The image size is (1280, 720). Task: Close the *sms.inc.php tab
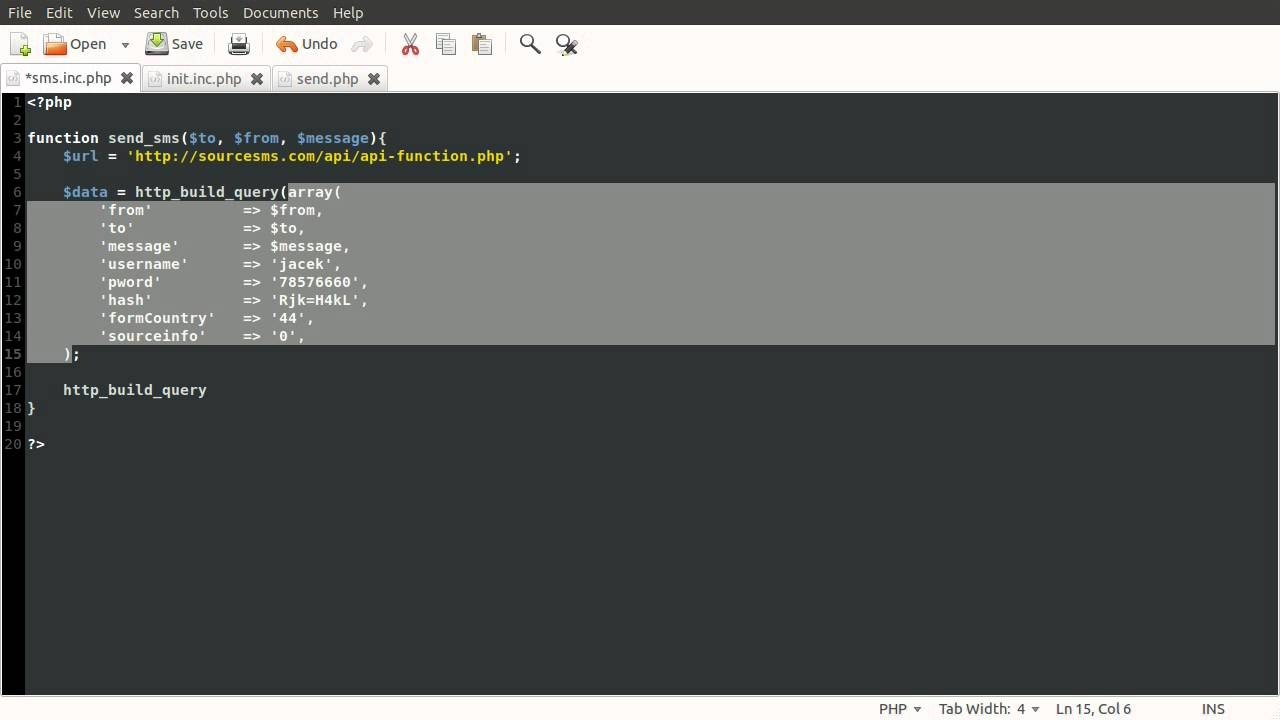127,78
